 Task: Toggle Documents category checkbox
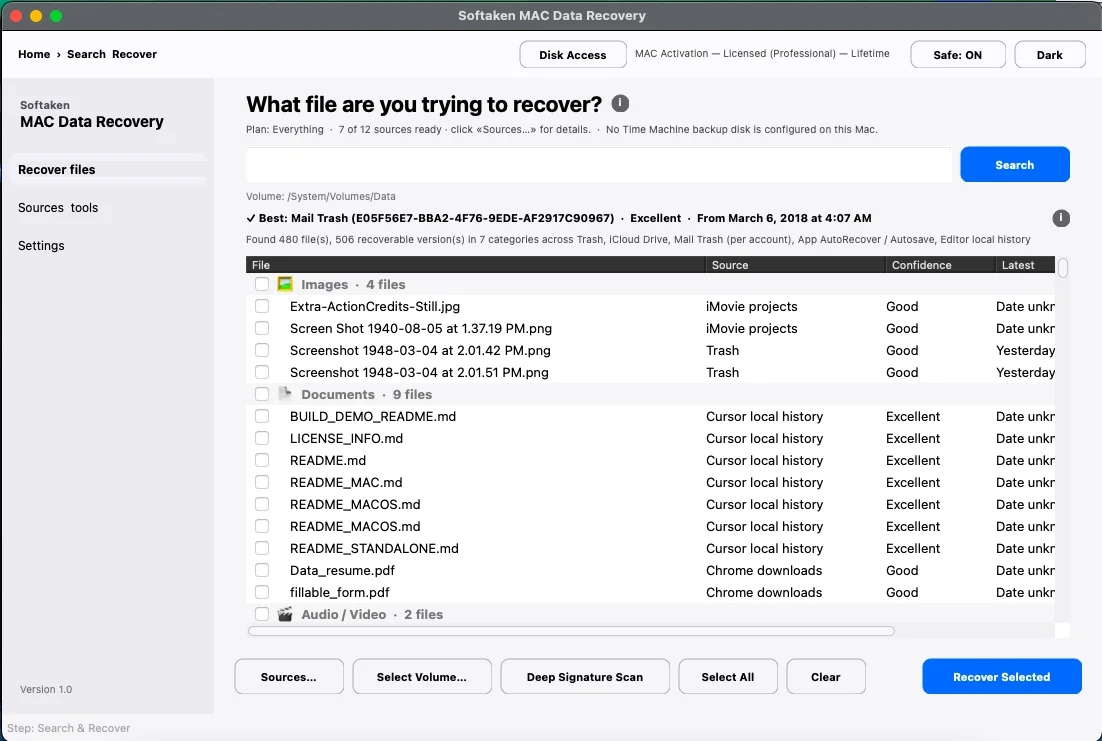click(261, 394)
